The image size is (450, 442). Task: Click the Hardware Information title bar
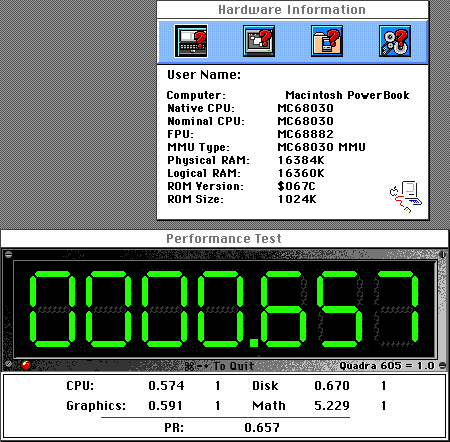[x=293, y=10]
